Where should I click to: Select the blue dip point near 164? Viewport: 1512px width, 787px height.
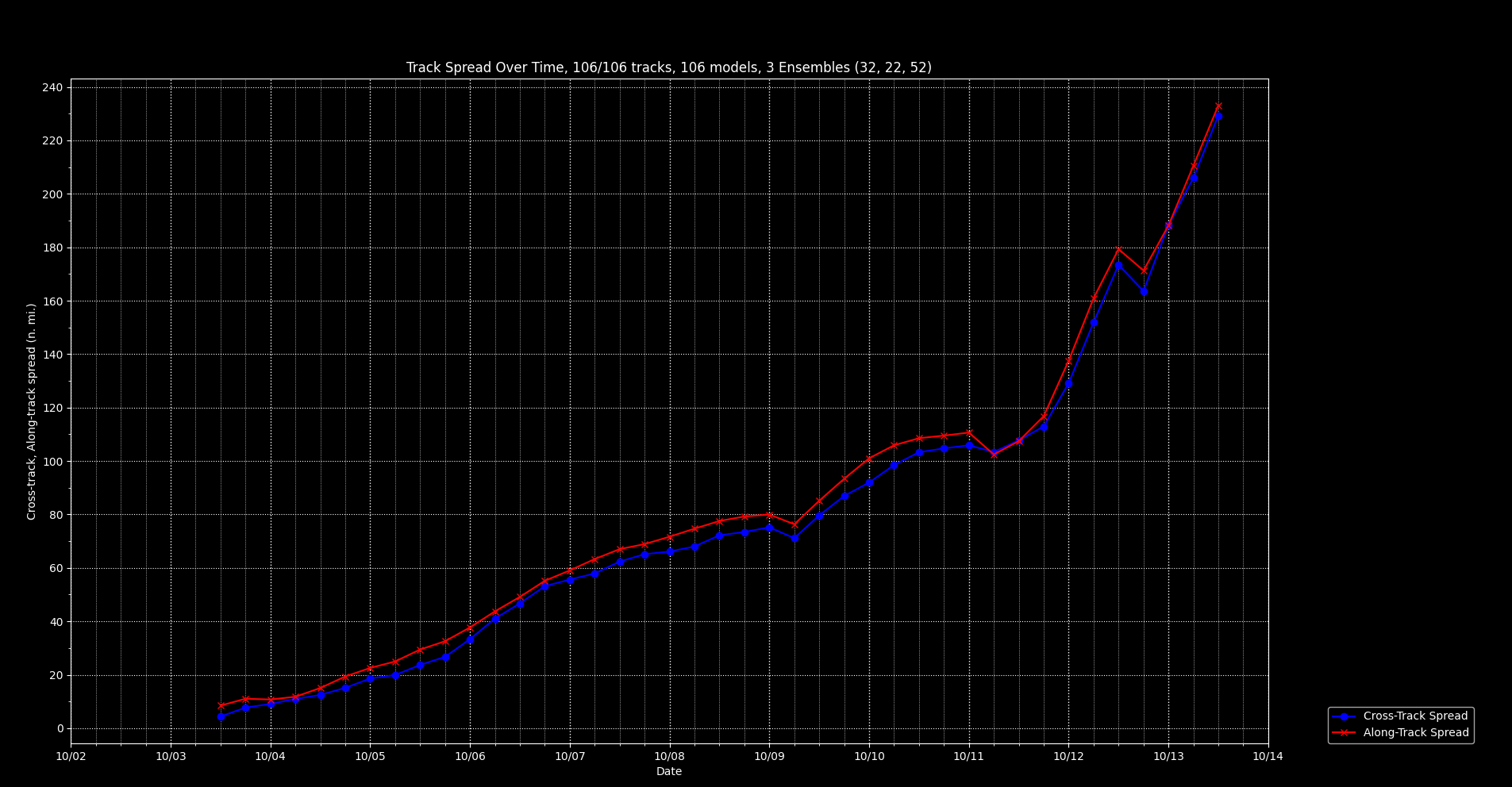1144,291
